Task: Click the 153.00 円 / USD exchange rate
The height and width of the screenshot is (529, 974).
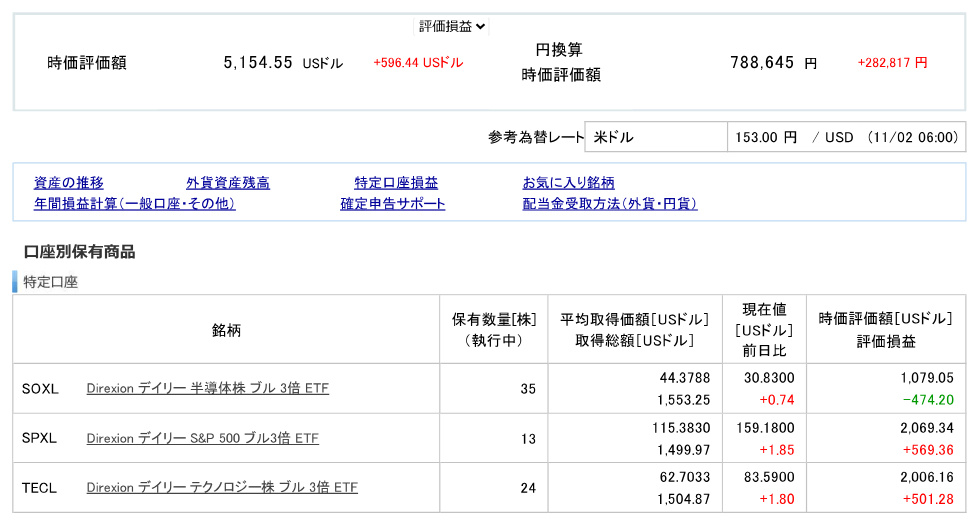Action: pyautogui.click(x=847, y=137)
